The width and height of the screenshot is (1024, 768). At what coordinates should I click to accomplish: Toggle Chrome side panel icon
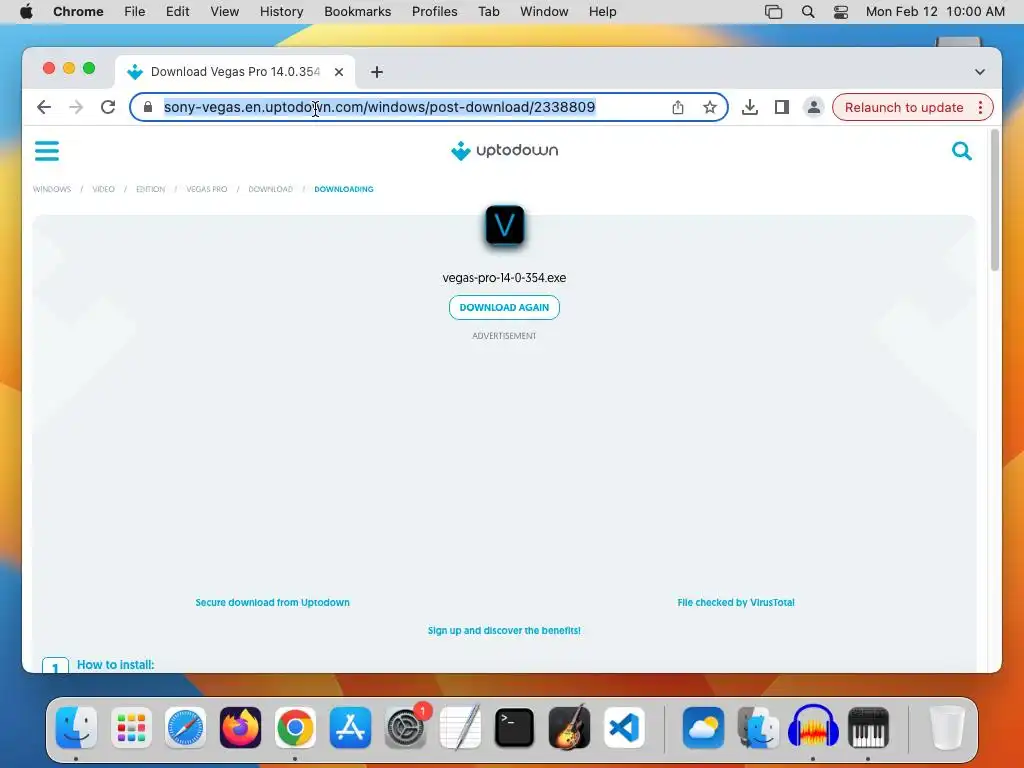[x=782, y=107]
